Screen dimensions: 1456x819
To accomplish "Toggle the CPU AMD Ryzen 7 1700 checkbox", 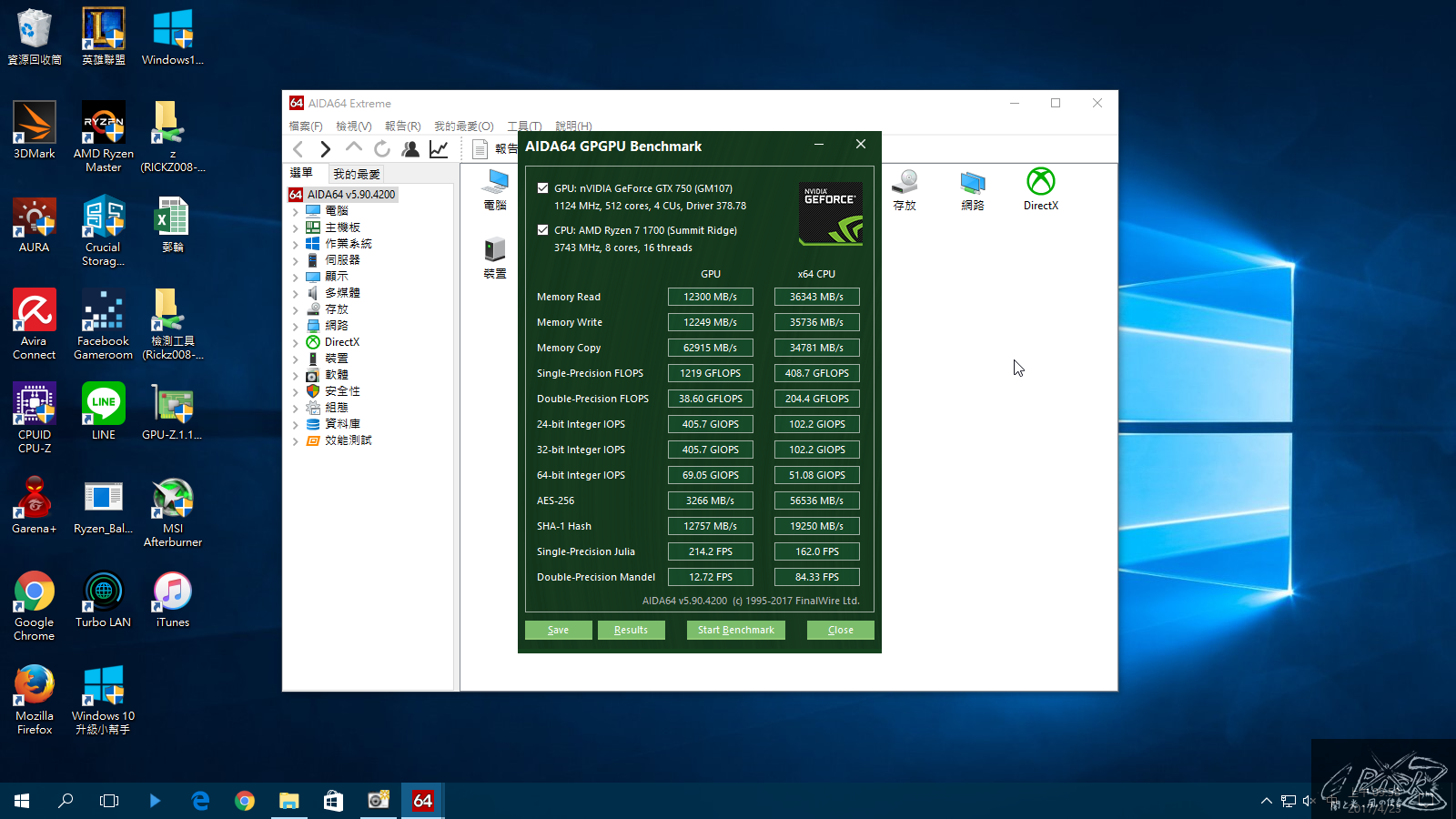I will tap(543, 230).
